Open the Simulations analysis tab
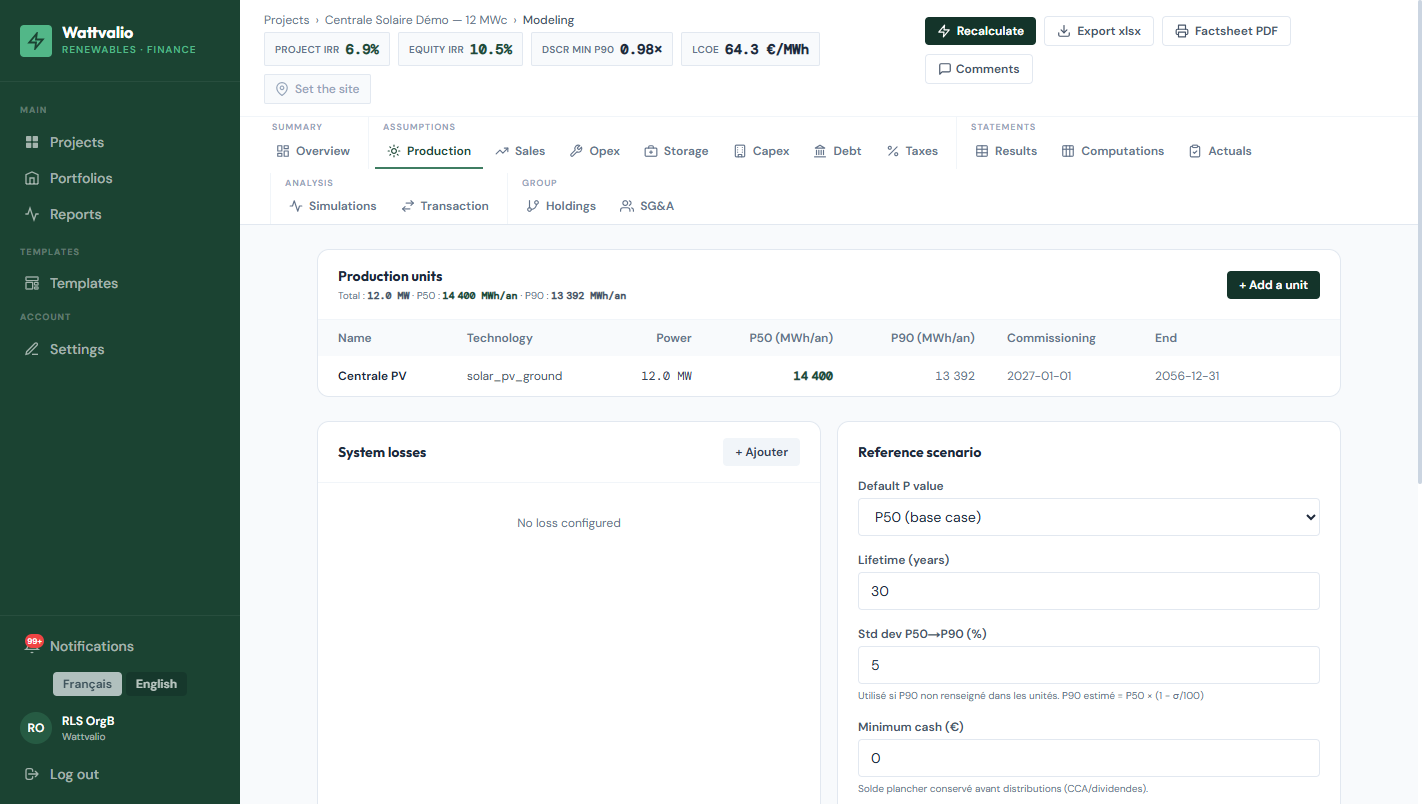1422x804 pixels. pos(333,206)
